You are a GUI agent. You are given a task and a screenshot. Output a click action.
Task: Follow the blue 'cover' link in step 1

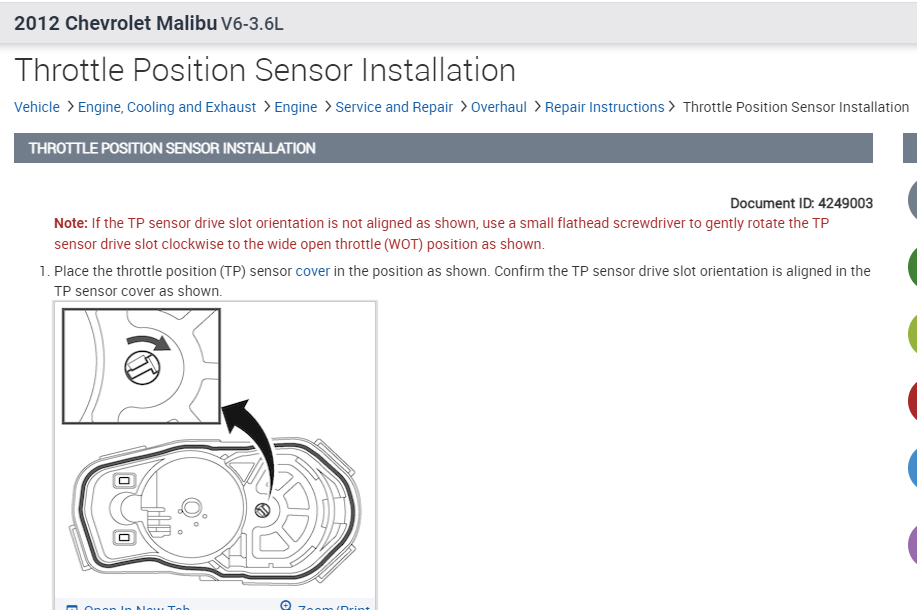click(x=313, y=271)
